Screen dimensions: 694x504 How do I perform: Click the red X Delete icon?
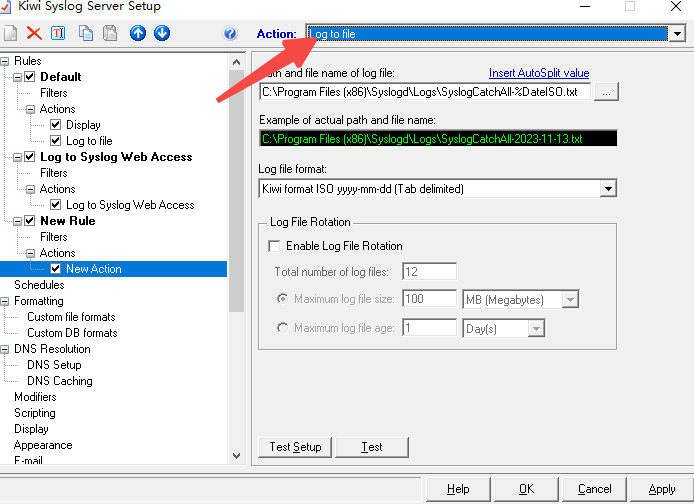click(34, 33)
